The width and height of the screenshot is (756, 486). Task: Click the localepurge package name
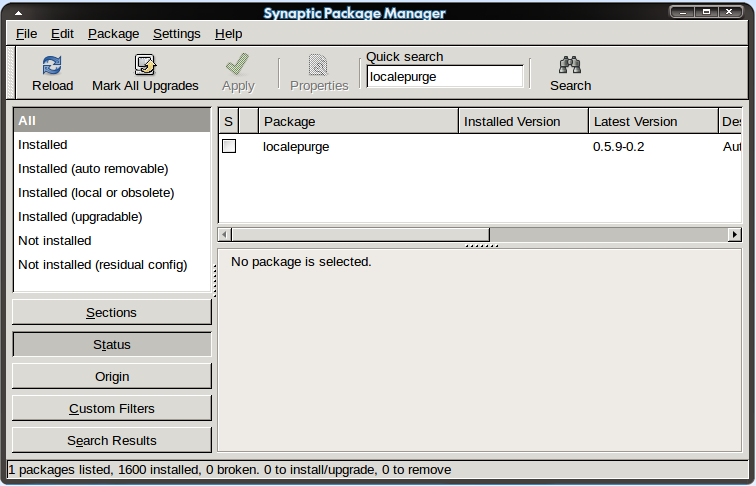[x=296, y=147]
